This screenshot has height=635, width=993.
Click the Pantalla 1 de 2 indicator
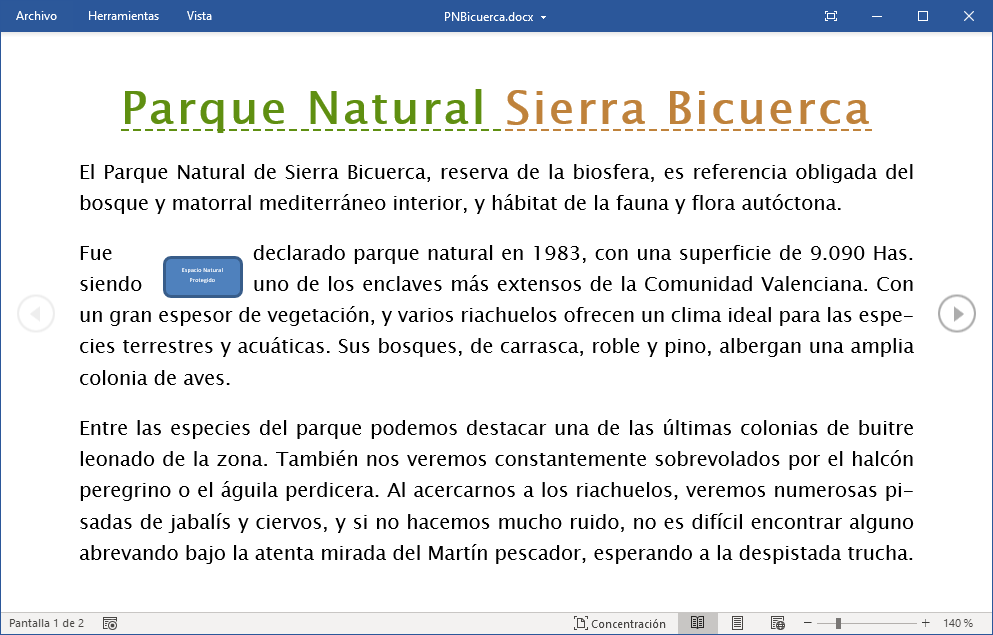tap(47, 623)
